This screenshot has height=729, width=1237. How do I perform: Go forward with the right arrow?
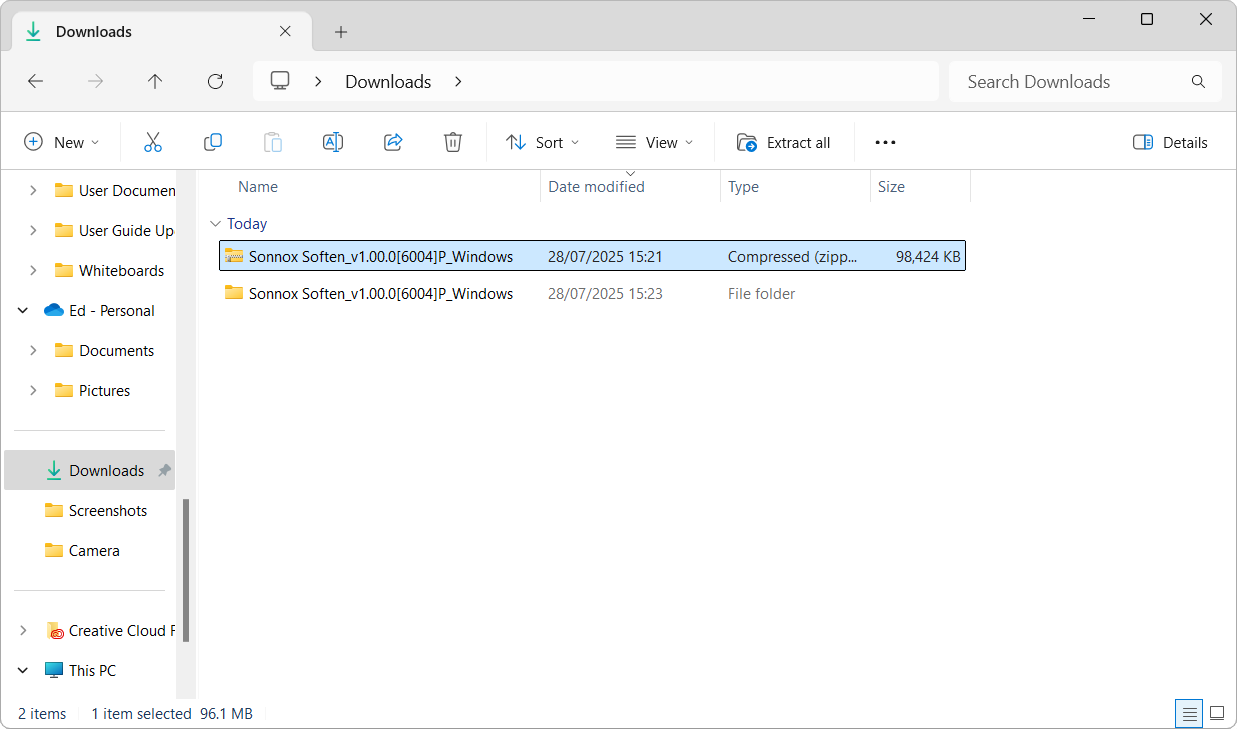tap(96, 81)
